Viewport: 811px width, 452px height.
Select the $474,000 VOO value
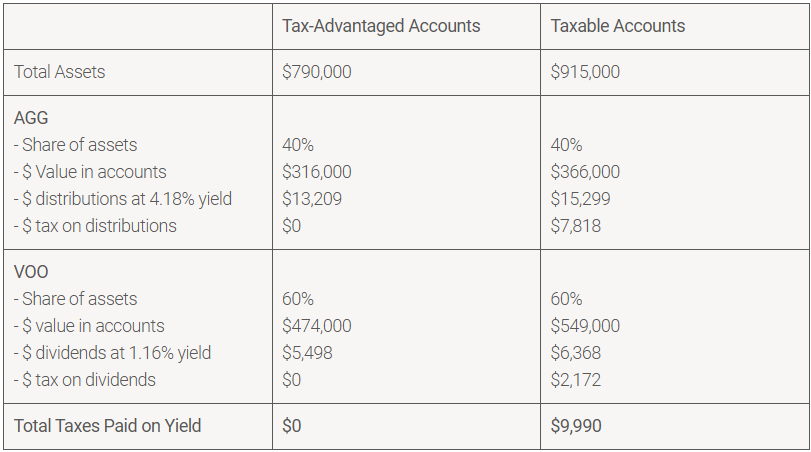pos(317,326)
